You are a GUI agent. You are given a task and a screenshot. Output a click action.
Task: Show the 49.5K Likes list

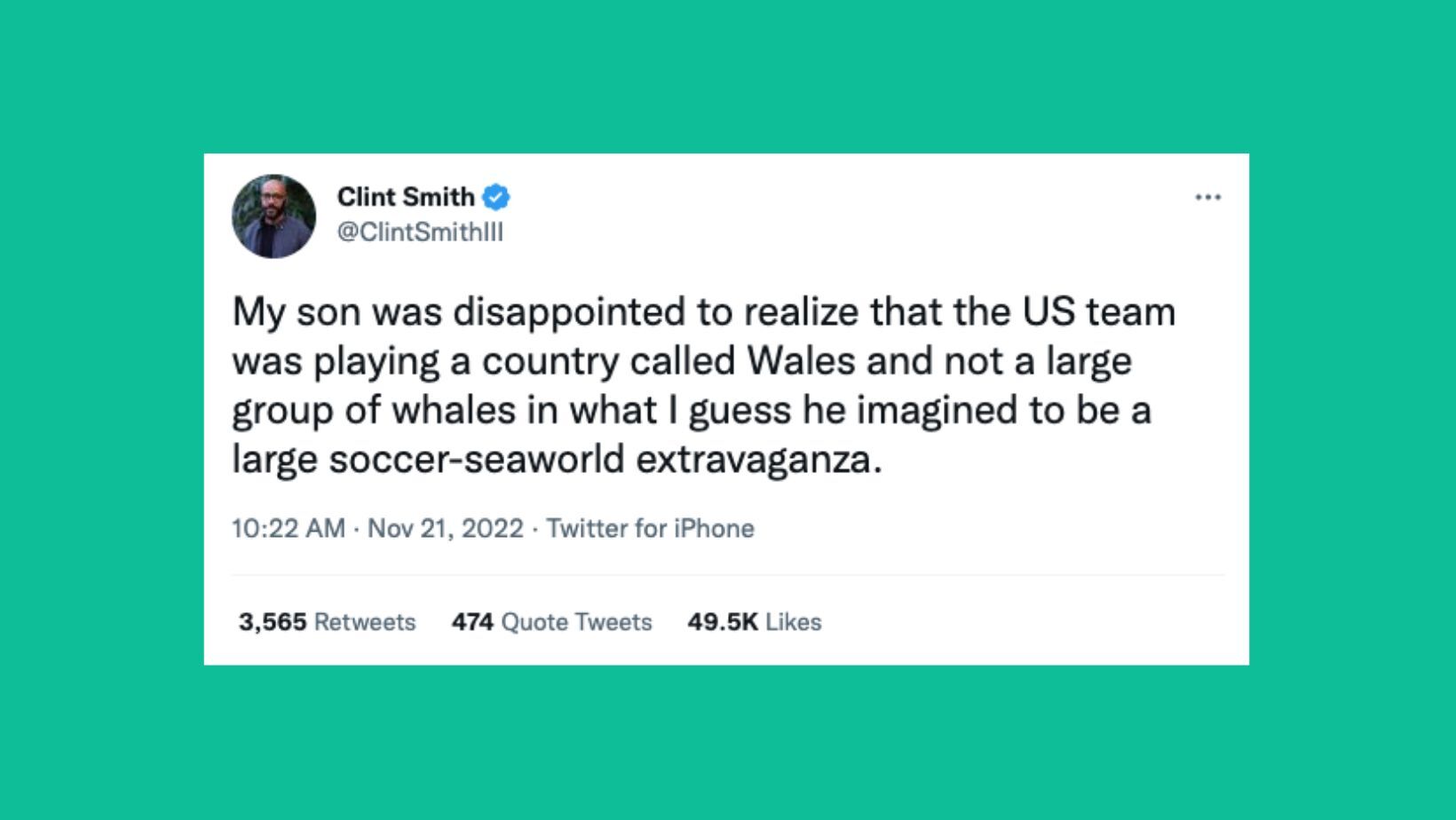(x=754, y=622)
